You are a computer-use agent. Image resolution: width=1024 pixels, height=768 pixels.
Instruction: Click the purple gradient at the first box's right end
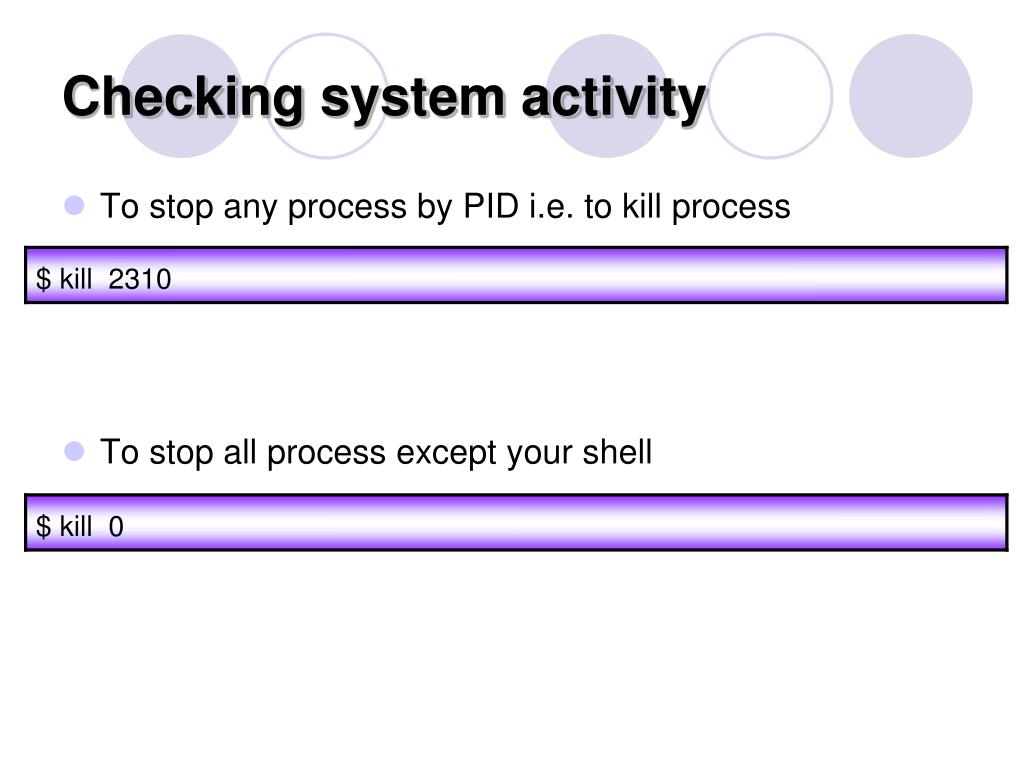[x=980, y=275]
